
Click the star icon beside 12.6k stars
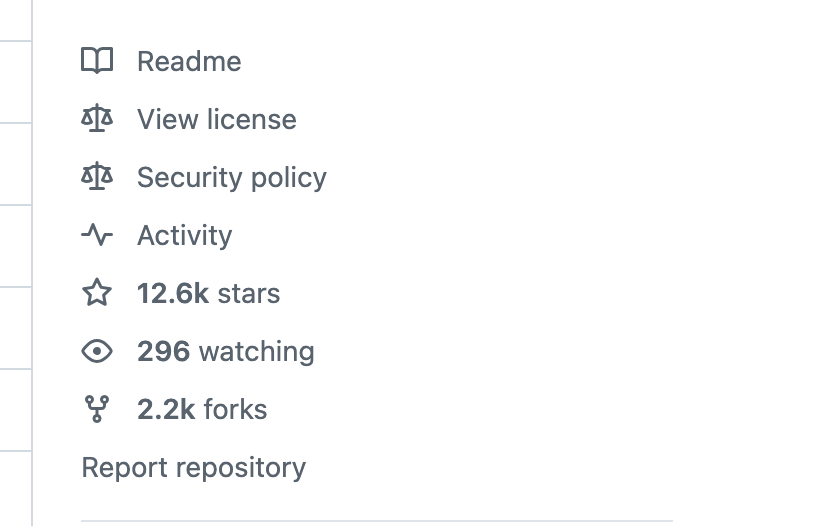pyautogui.click(x=97, y=293)
